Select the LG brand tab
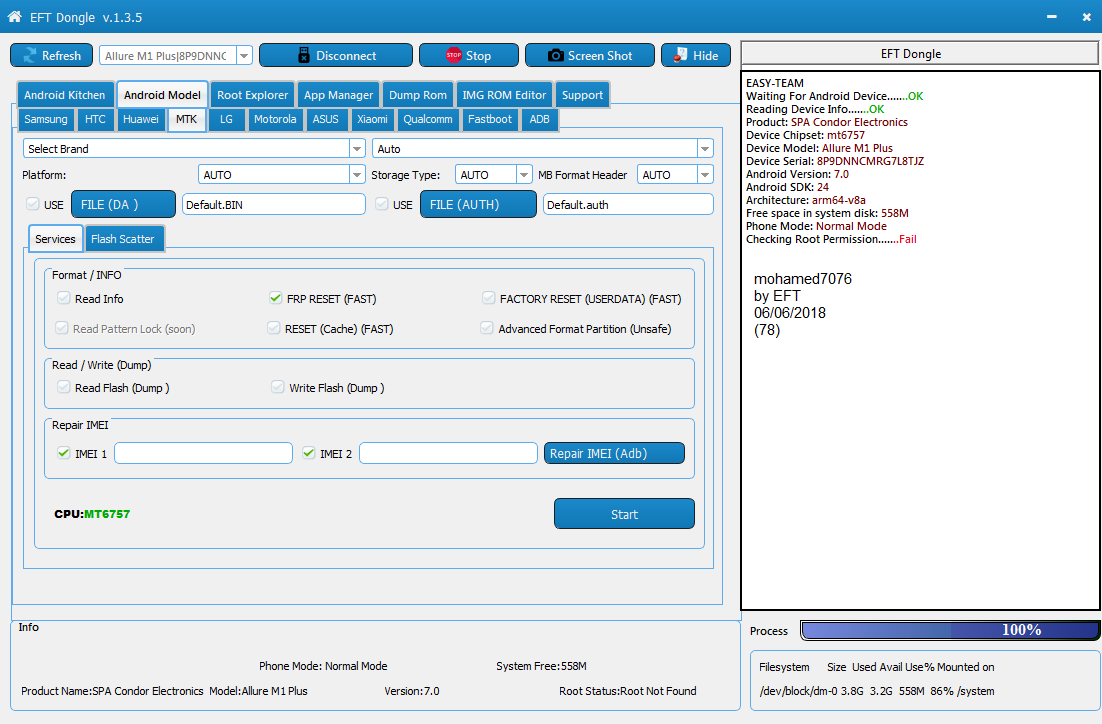The height and width of the screenshot is (724, 1102). 226,119
